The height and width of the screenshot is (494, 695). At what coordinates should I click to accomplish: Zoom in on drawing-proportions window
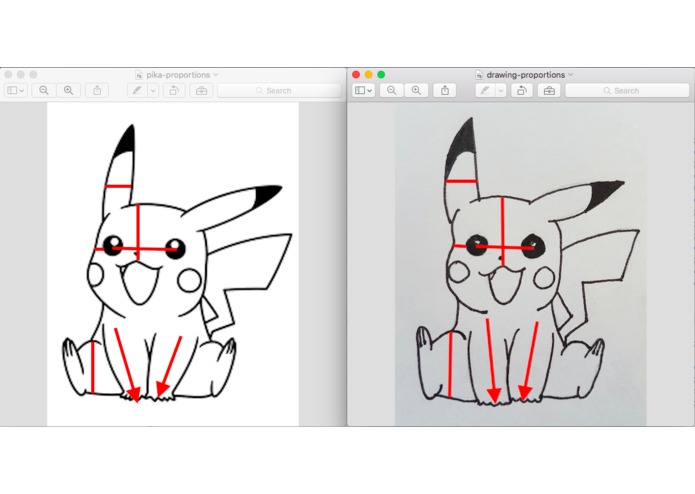click(416, 90)
